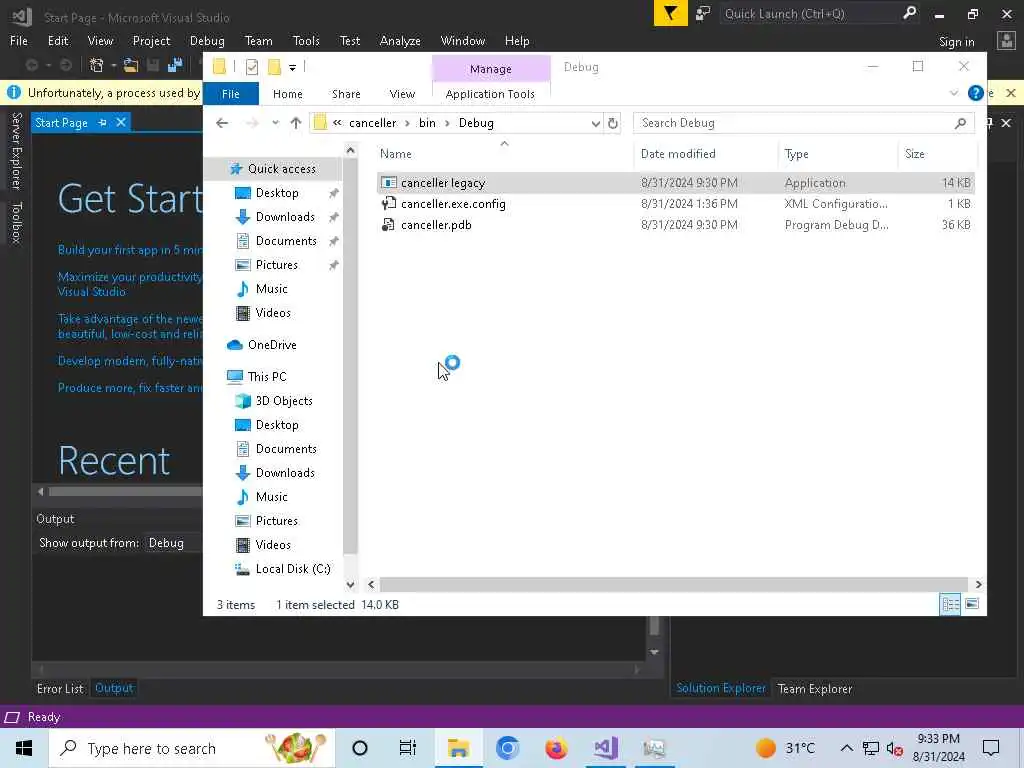This screenshot has width=1024, height=768.
Task: Open the Server Explorer side tab
Action: [16, 151]
